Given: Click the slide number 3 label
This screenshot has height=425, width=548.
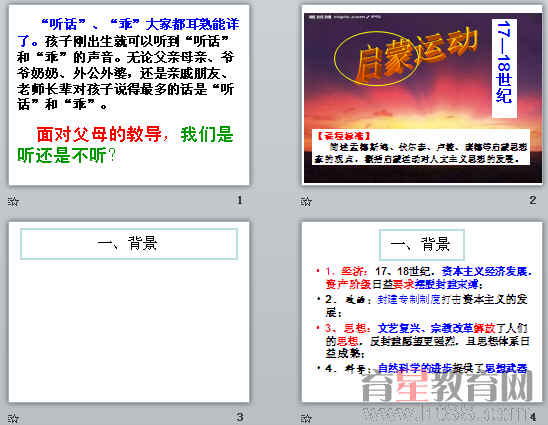Looking at the screenshot, I should 239,417.
